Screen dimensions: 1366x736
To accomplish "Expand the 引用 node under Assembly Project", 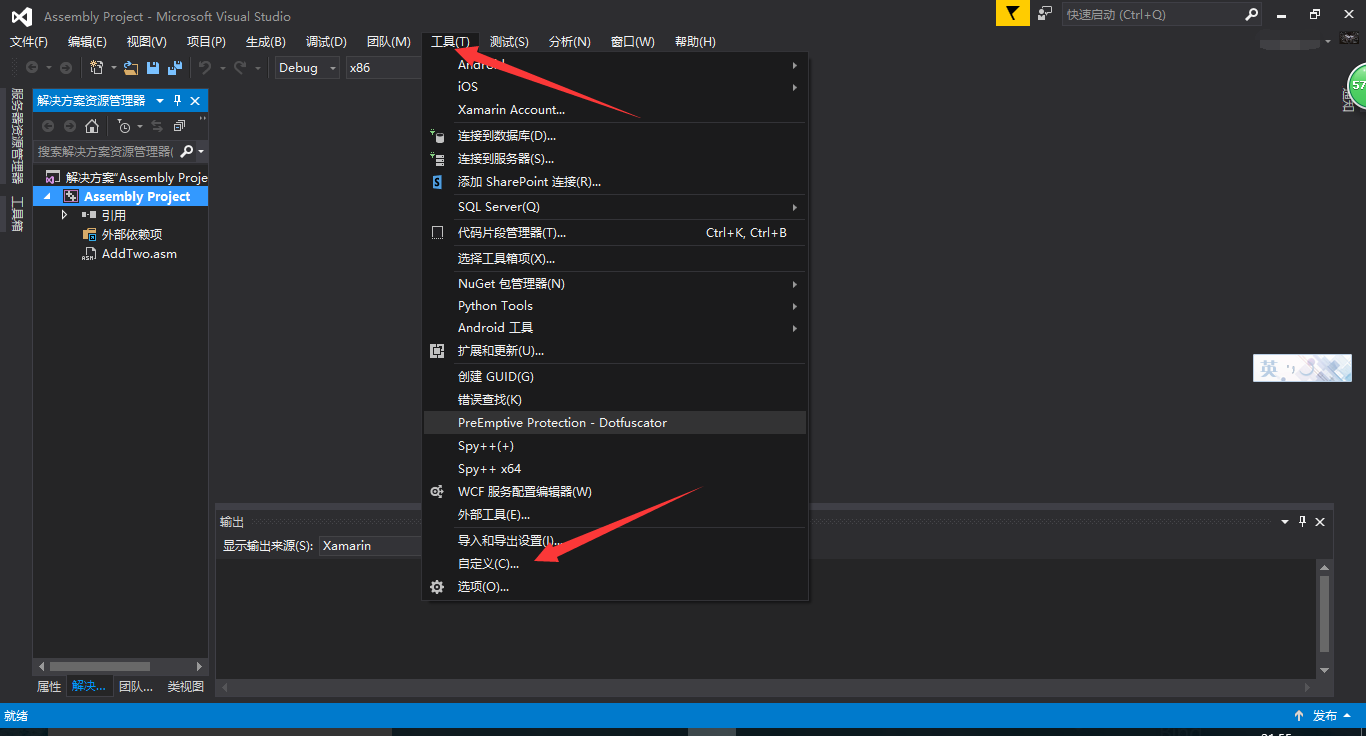I will (64, 214).
